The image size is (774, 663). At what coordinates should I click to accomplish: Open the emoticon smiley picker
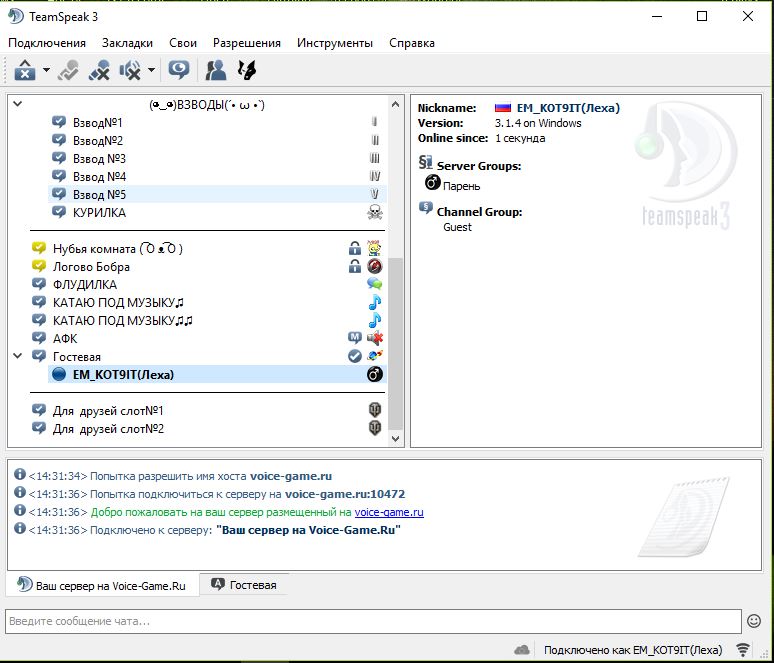pos(754,621)
